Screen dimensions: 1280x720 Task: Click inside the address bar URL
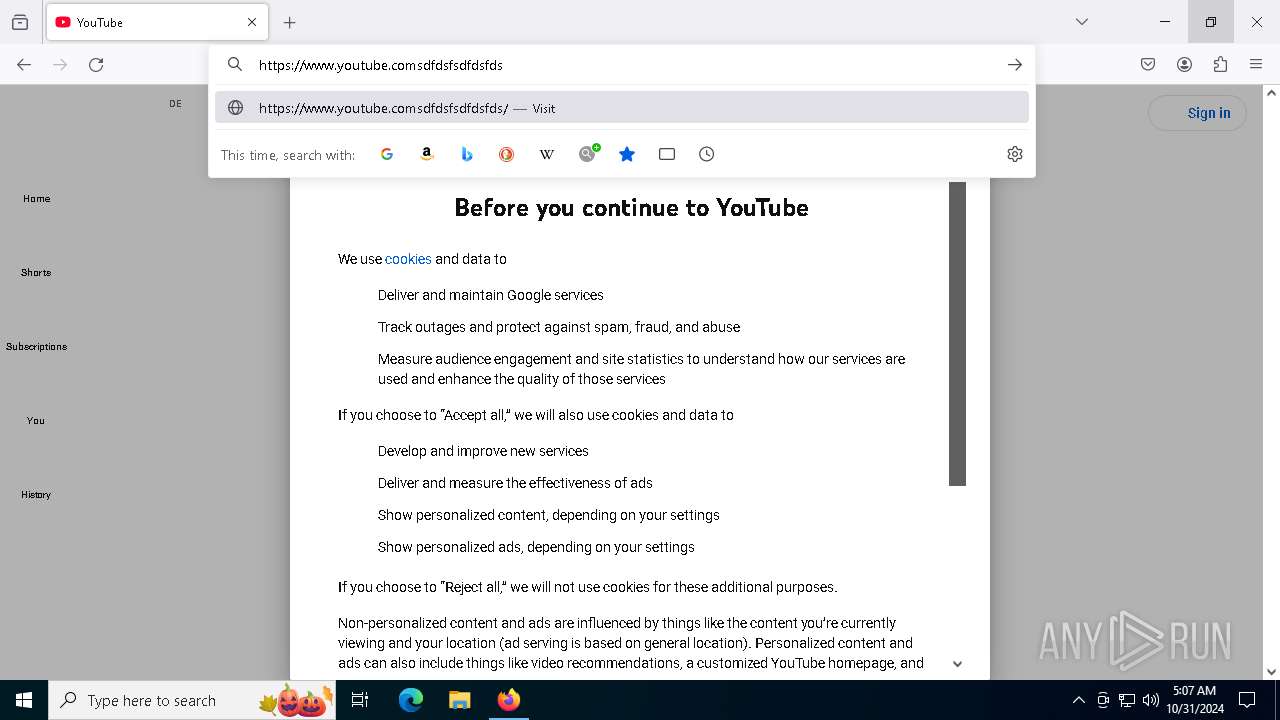point(620,65)
